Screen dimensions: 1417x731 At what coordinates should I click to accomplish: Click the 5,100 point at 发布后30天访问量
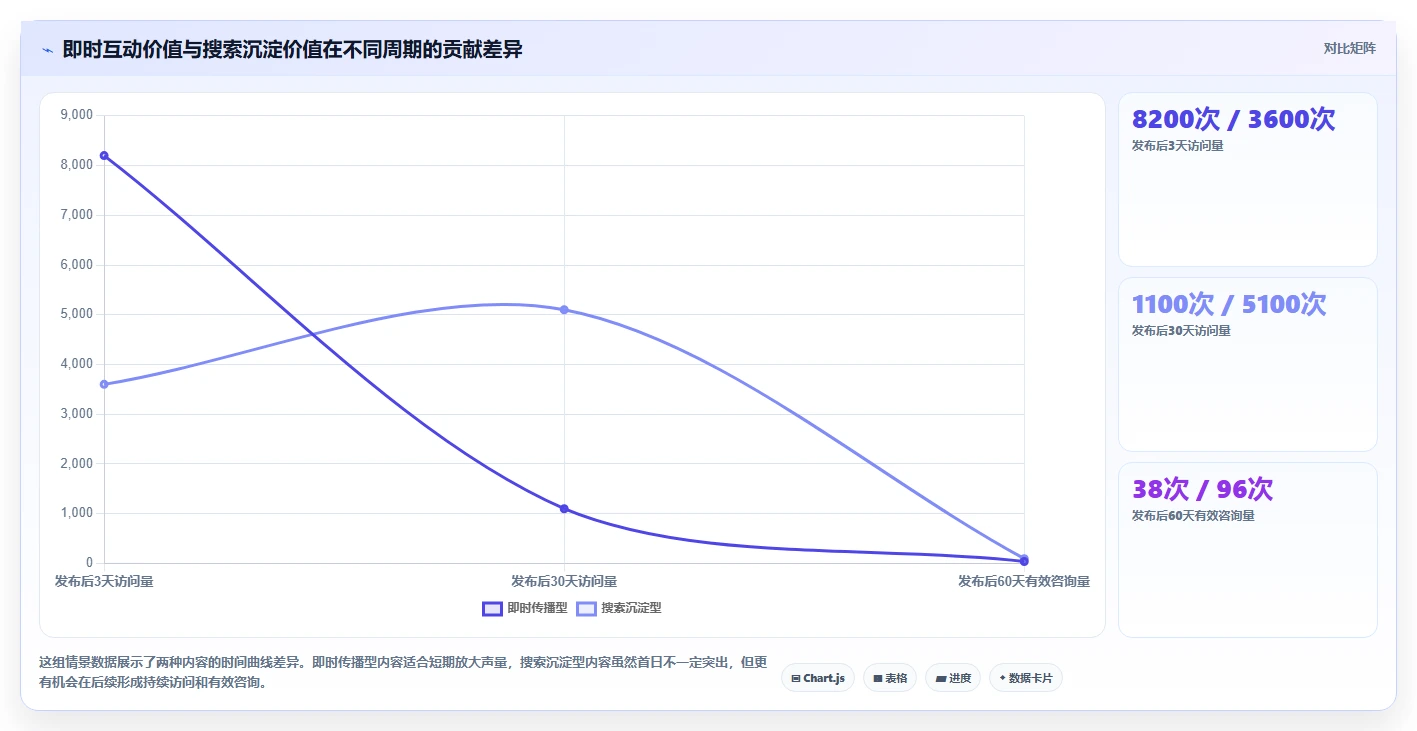pos(564,310)
